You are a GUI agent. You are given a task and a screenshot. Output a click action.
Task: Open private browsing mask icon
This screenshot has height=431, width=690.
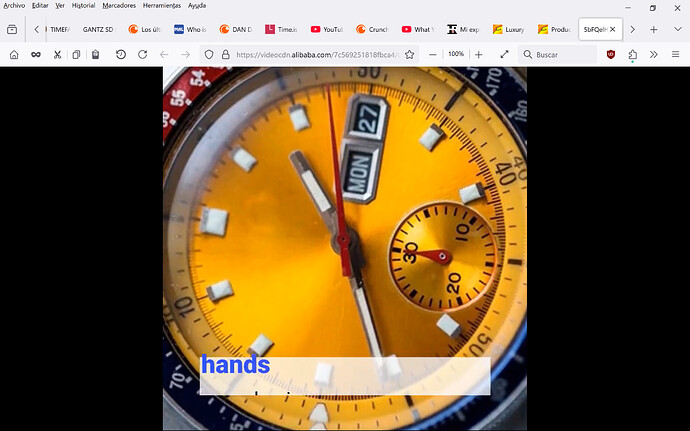coord(36,55)
